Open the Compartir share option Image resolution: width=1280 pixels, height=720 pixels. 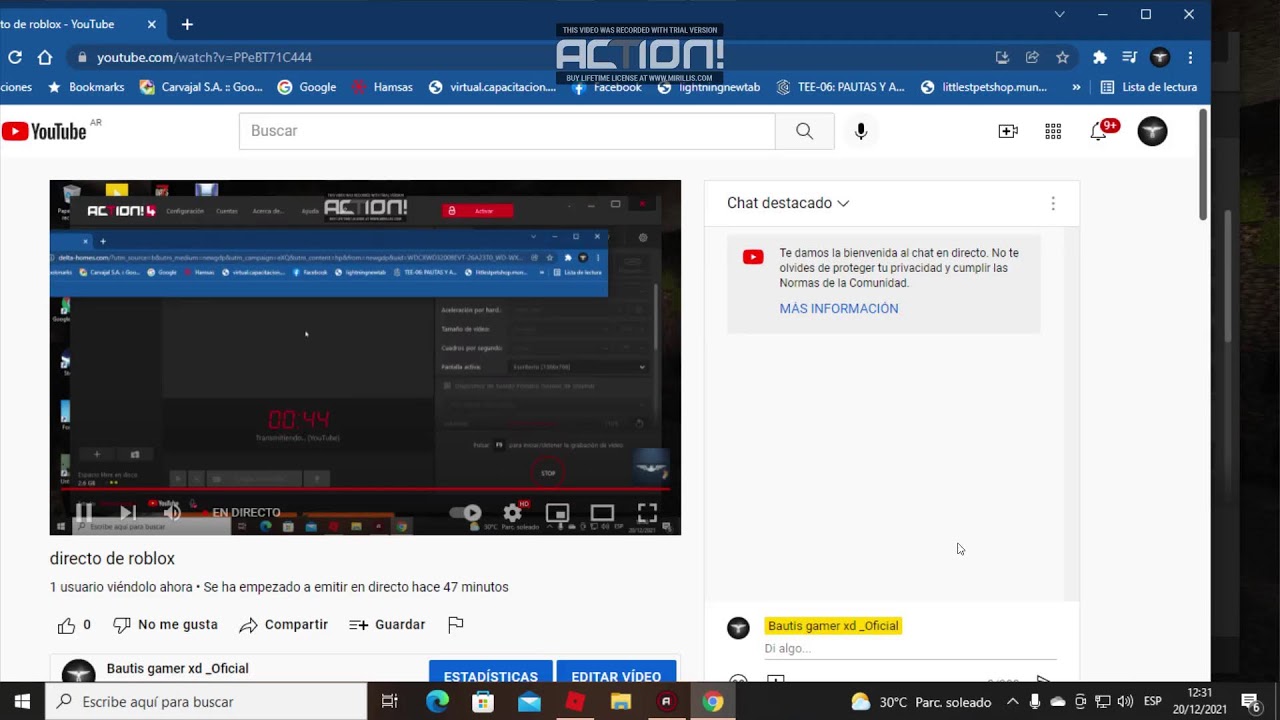[x=284, y=625]
